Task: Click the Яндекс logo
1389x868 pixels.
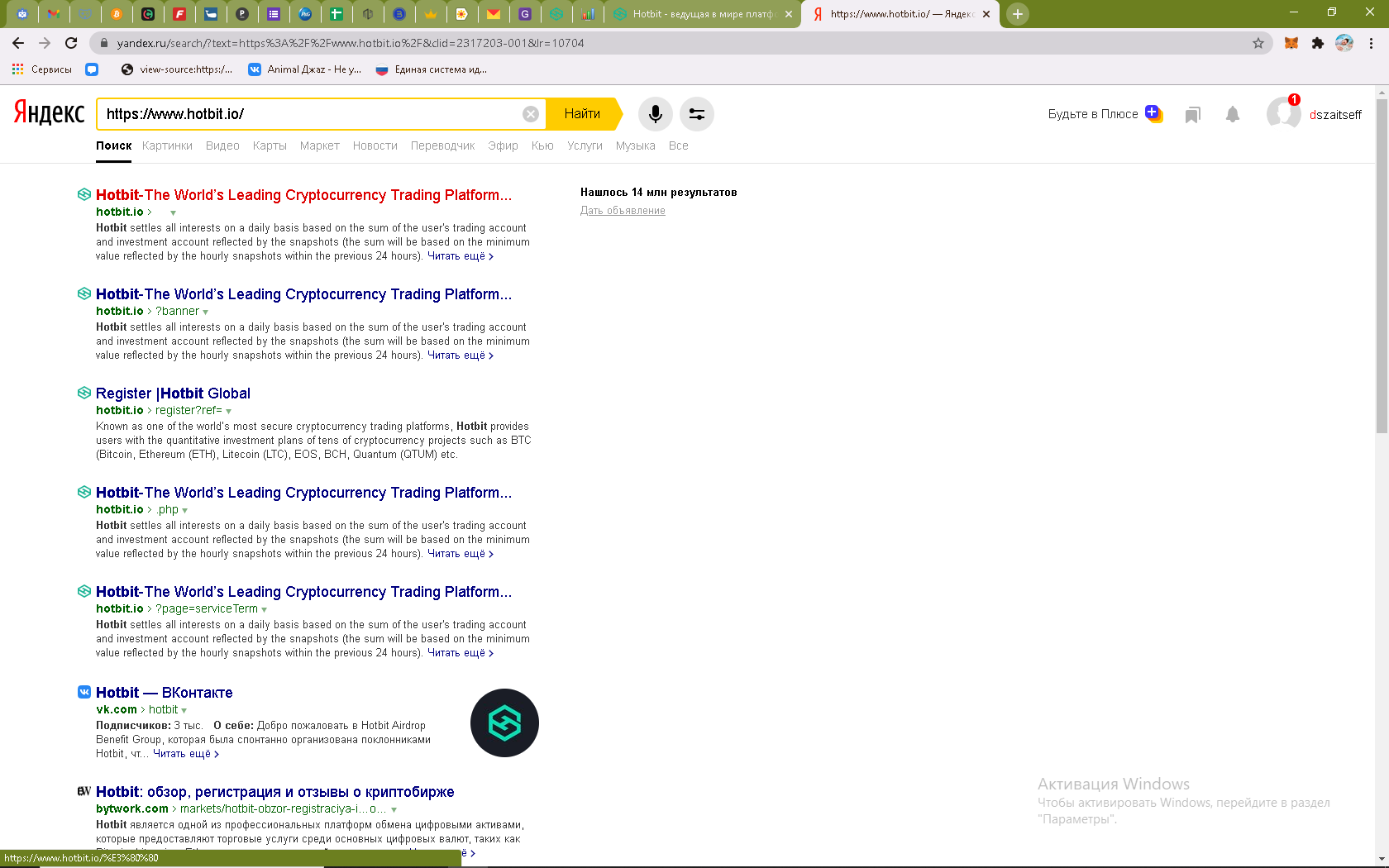Action: pos(49,112)
